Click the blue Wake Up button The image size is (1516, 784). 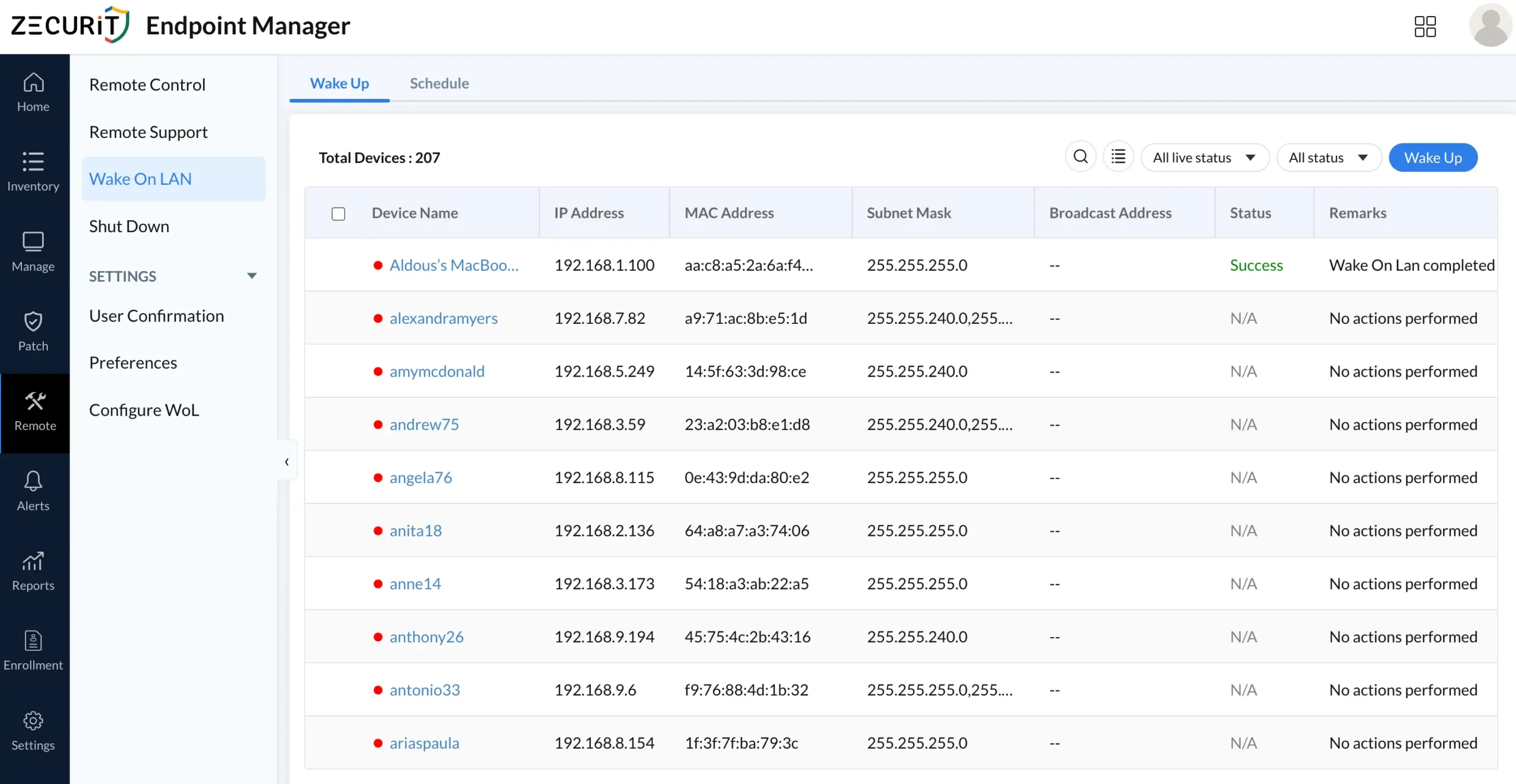point(1433,158)
